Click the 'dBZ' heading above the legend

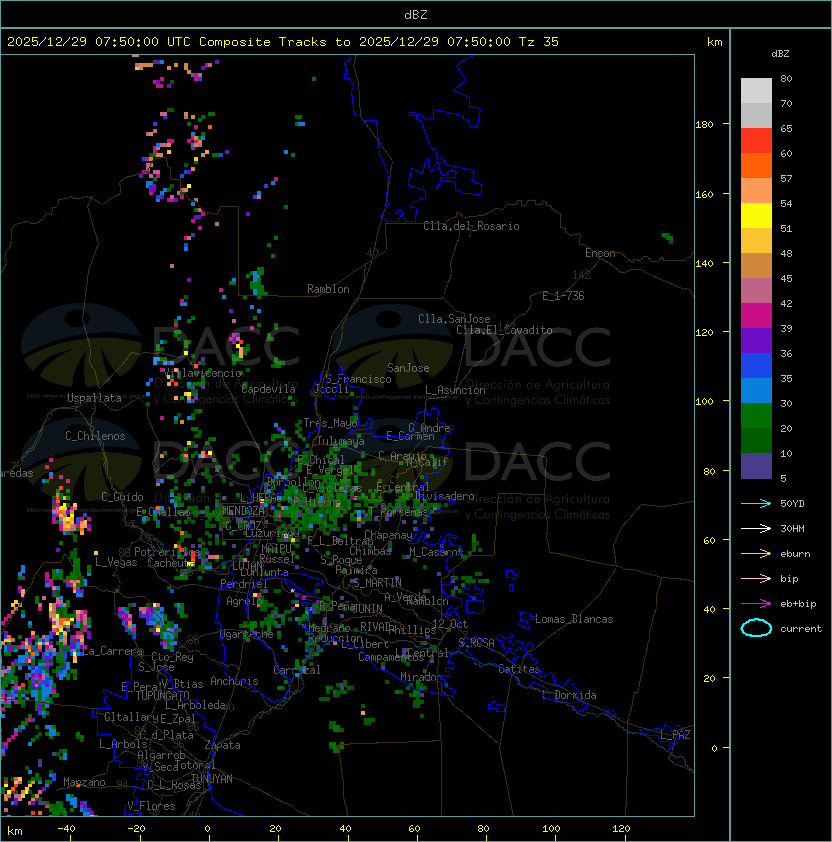click(x=780, y=54)
